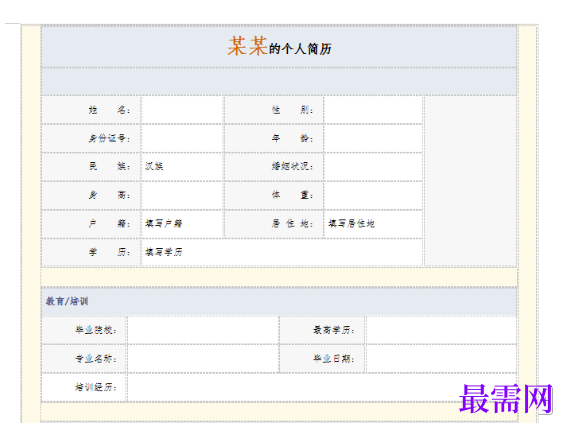Screen dimensions: 571x430
Task: Click the 专业名称 value field
Action: (203, 359)
